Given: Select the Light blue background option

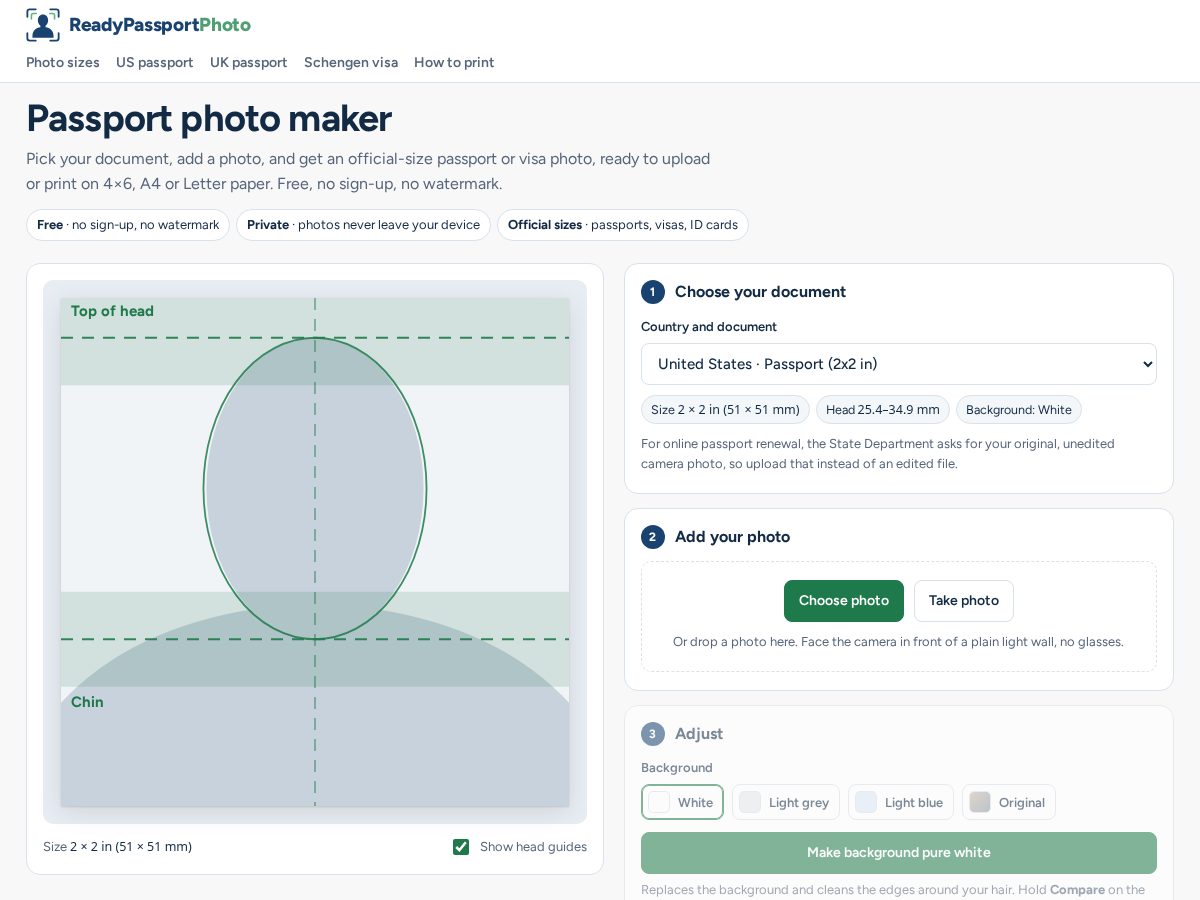Looking at the screenshot, I should [x=901, y=802].
